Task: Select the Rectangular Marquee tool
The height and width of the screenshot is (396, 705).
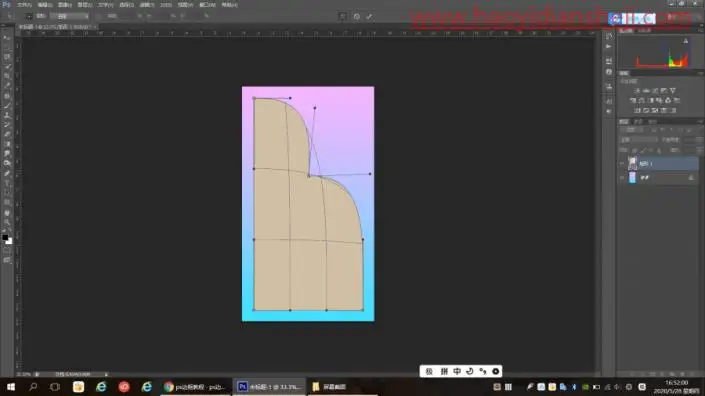Action: pos(7,47)
